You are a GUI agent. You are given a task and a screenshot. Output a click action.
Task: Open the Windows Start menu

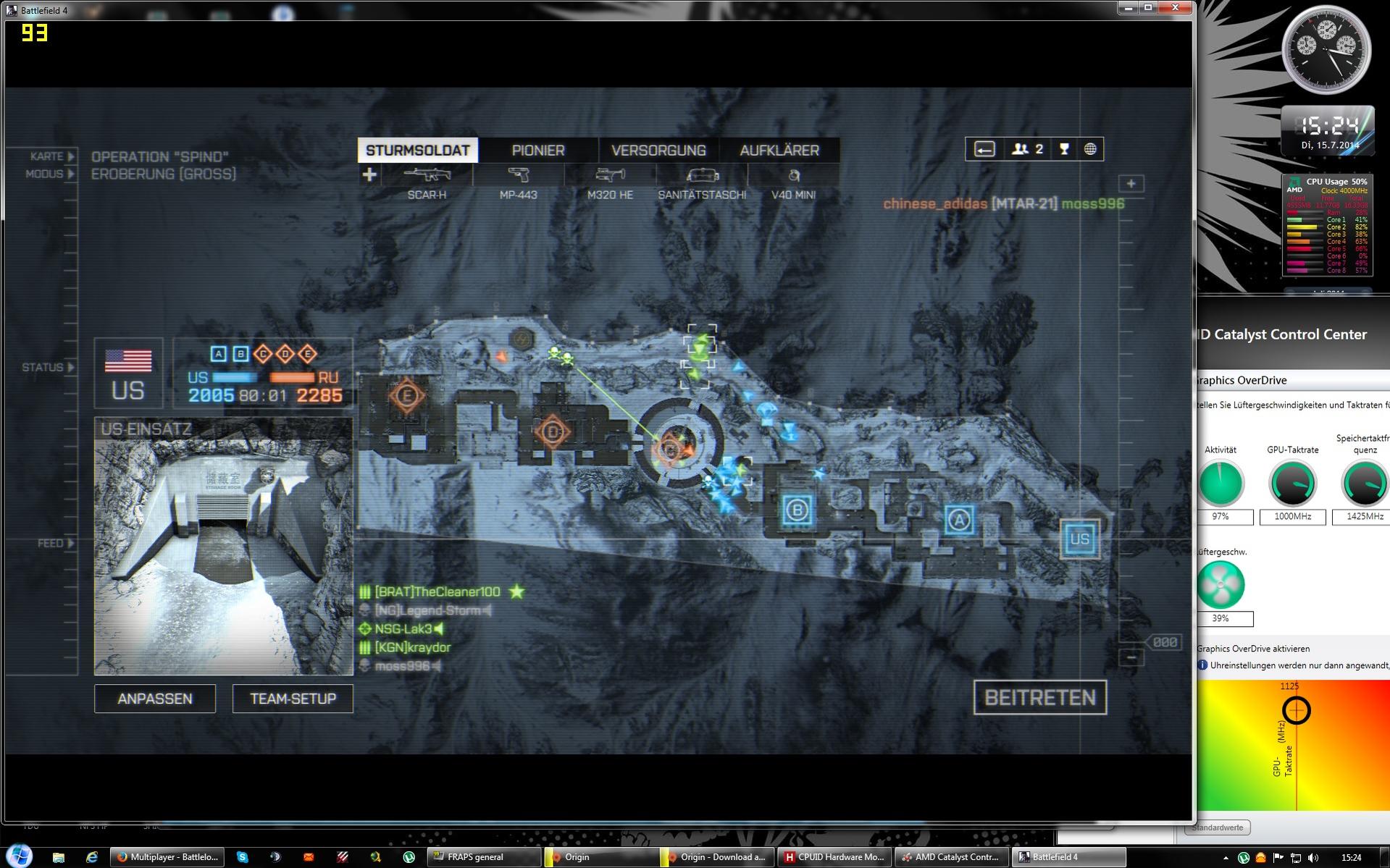pyautogui.click(x=20, y=856)
